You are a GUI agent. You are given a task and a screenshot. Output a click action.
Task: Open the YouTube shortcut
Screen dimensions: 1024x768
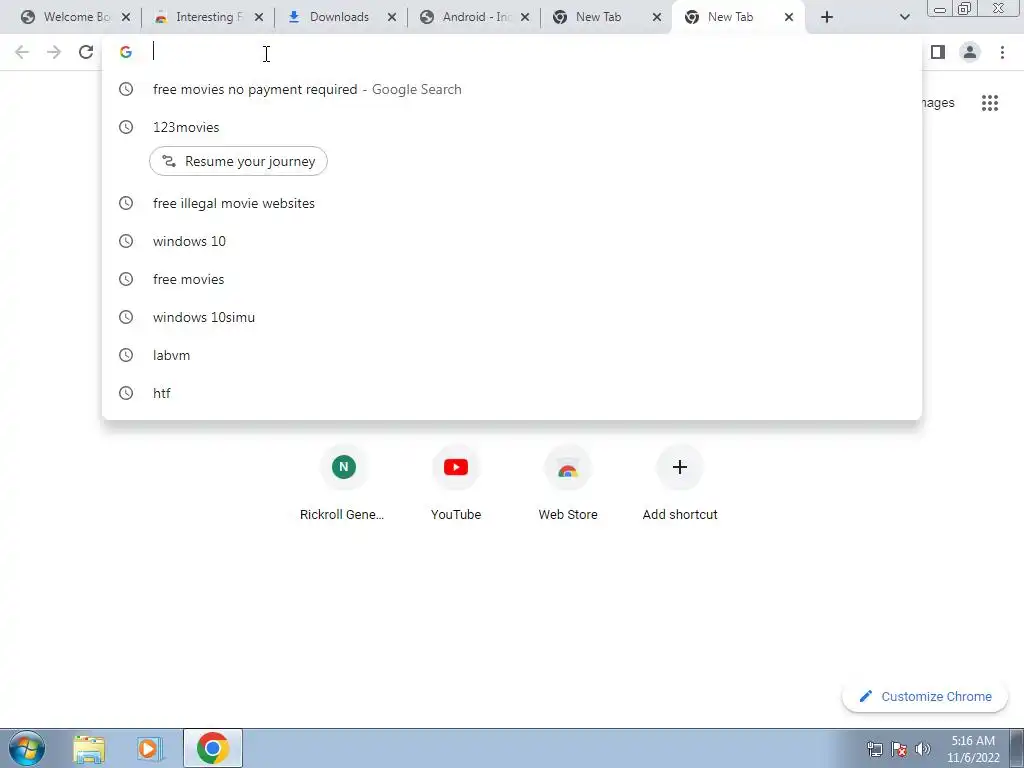point(456,483)
